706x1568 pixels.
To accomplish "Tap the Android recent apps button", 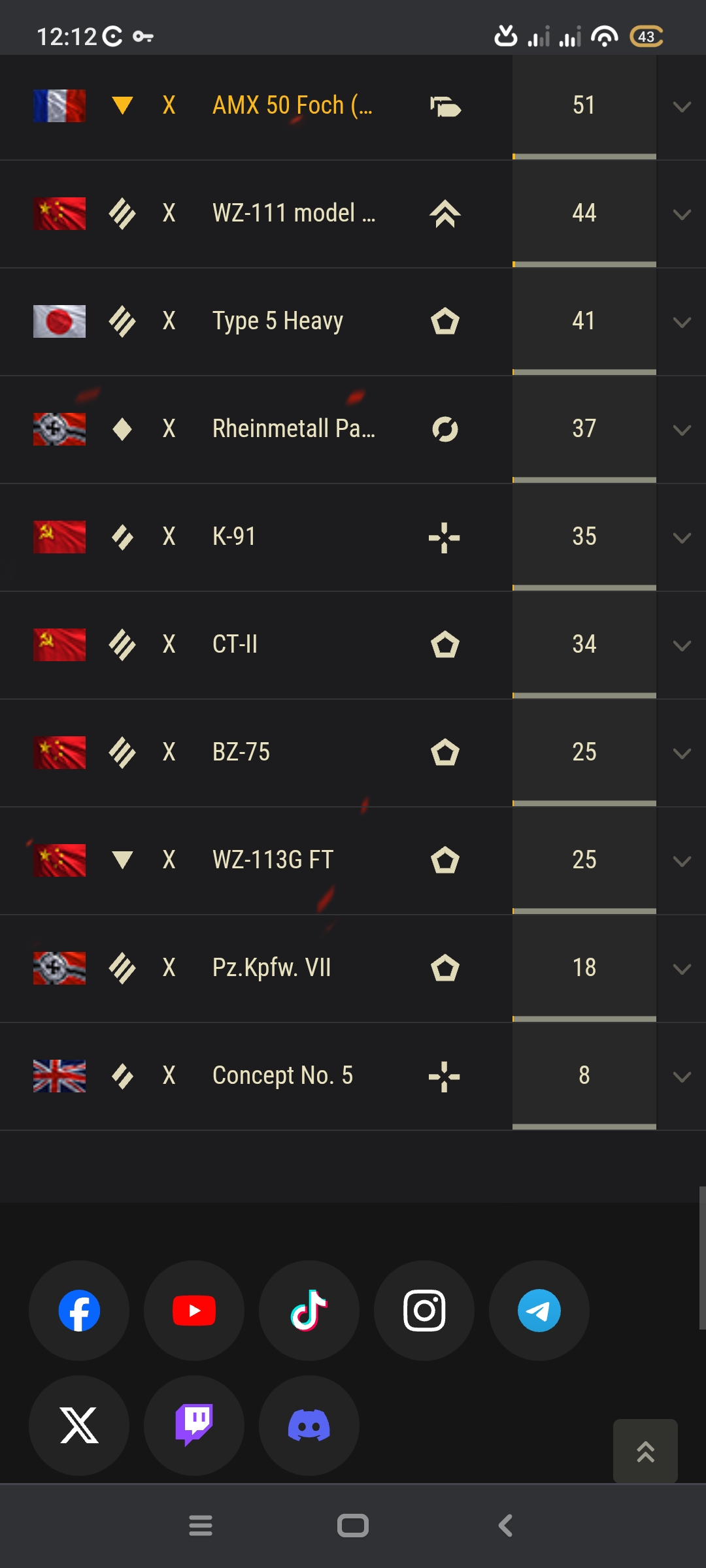I will tap(201, 1526).
